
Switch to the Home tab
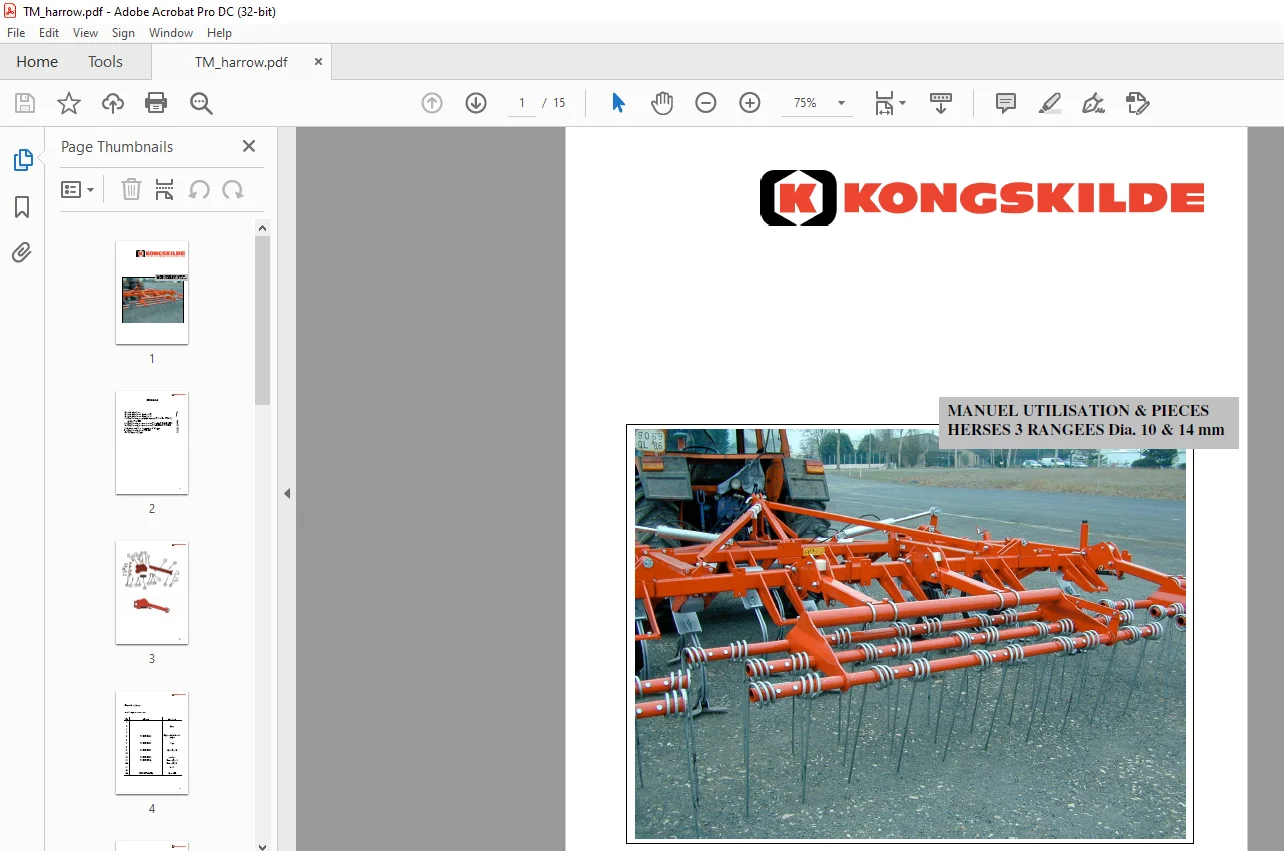click(37, 62)
